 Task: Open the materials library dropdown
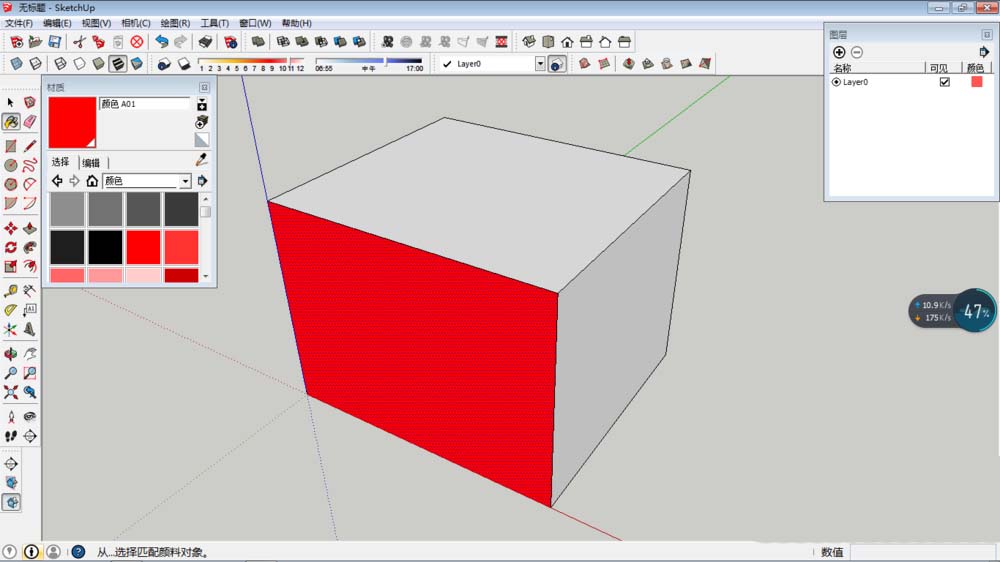point(185,181)
